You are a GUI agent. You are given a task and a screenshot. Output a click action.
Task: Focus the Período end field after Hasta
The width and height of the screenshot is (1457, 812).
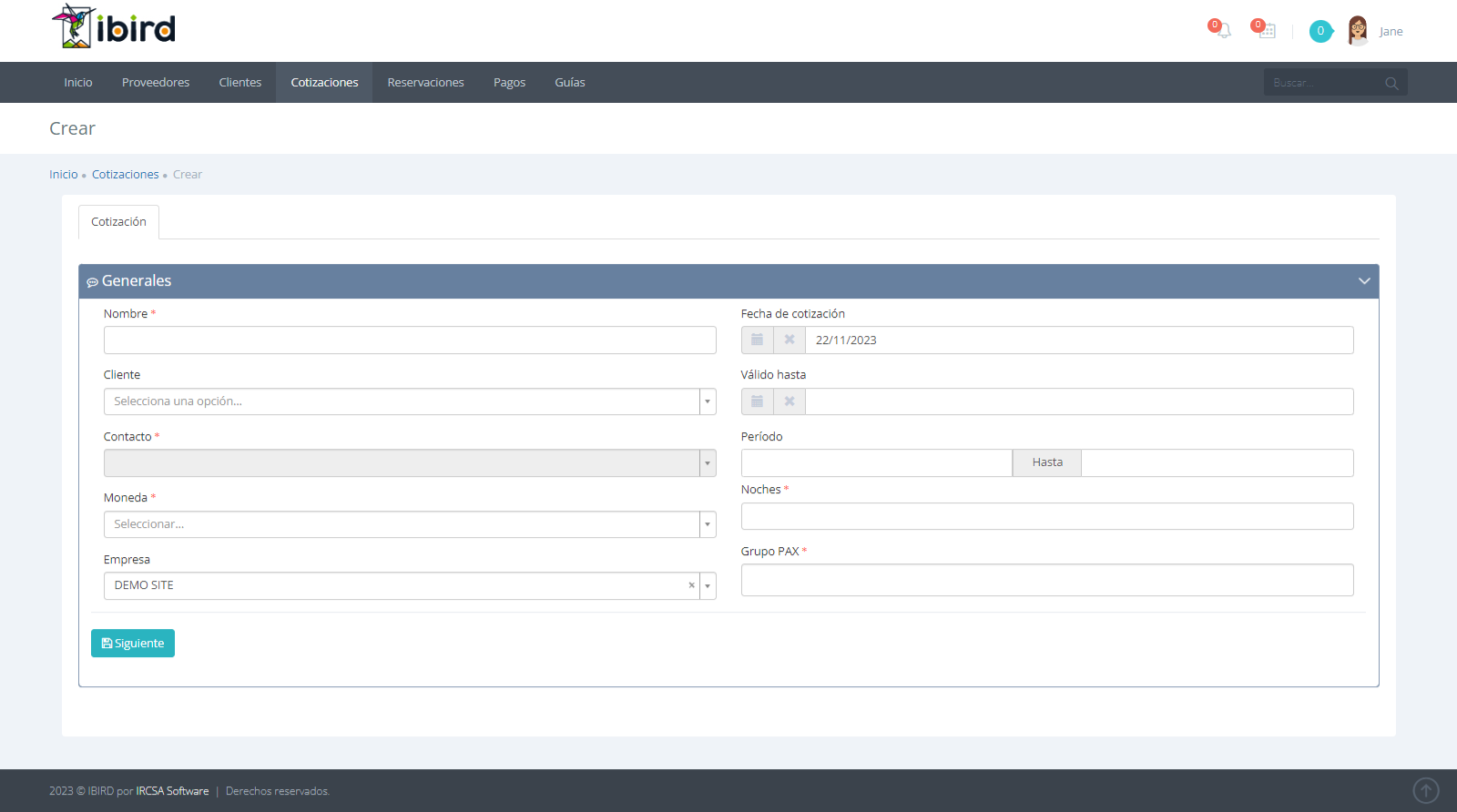pyautogui.click(x=1218, y=463)
